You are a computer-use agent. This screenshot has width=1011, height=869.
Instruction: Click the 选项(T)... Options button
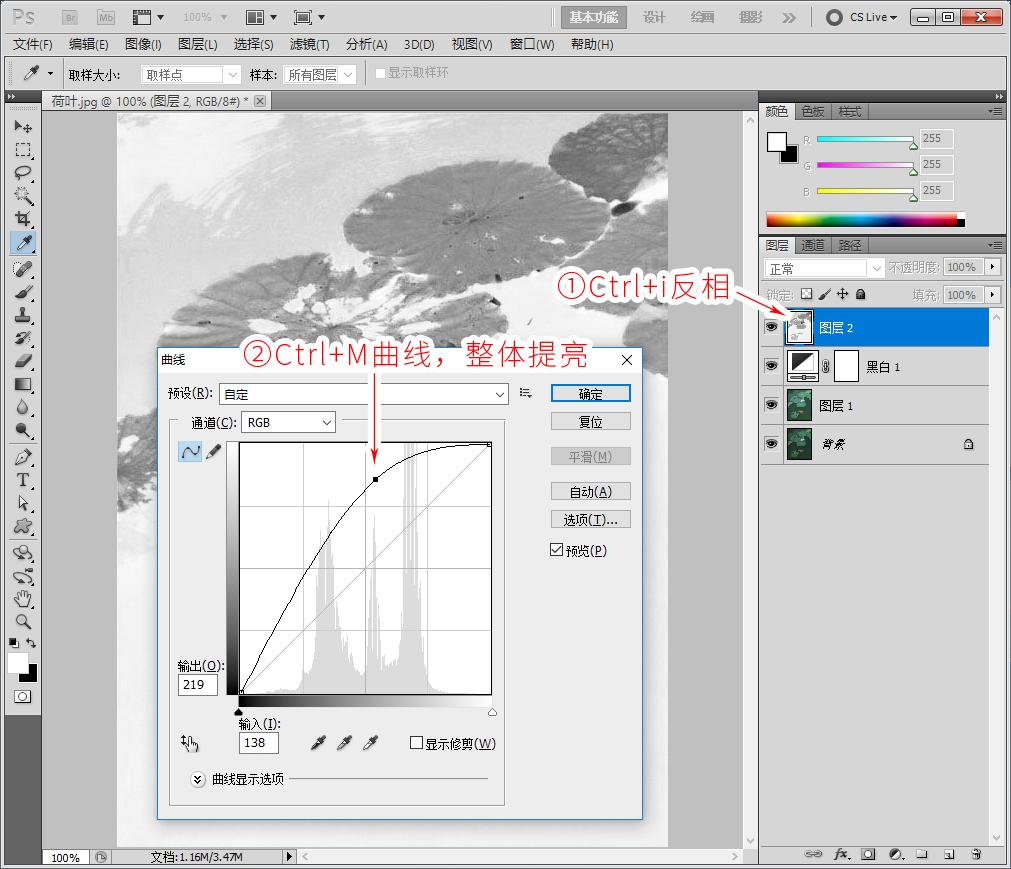(x=591, y=520)
